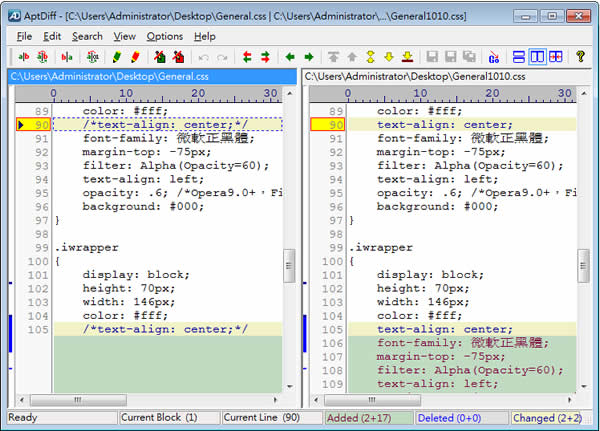The width and height of the screenshot is (600, 431).
Task: Click the green right arrow toolbar icon
Action: pos(308,57)
